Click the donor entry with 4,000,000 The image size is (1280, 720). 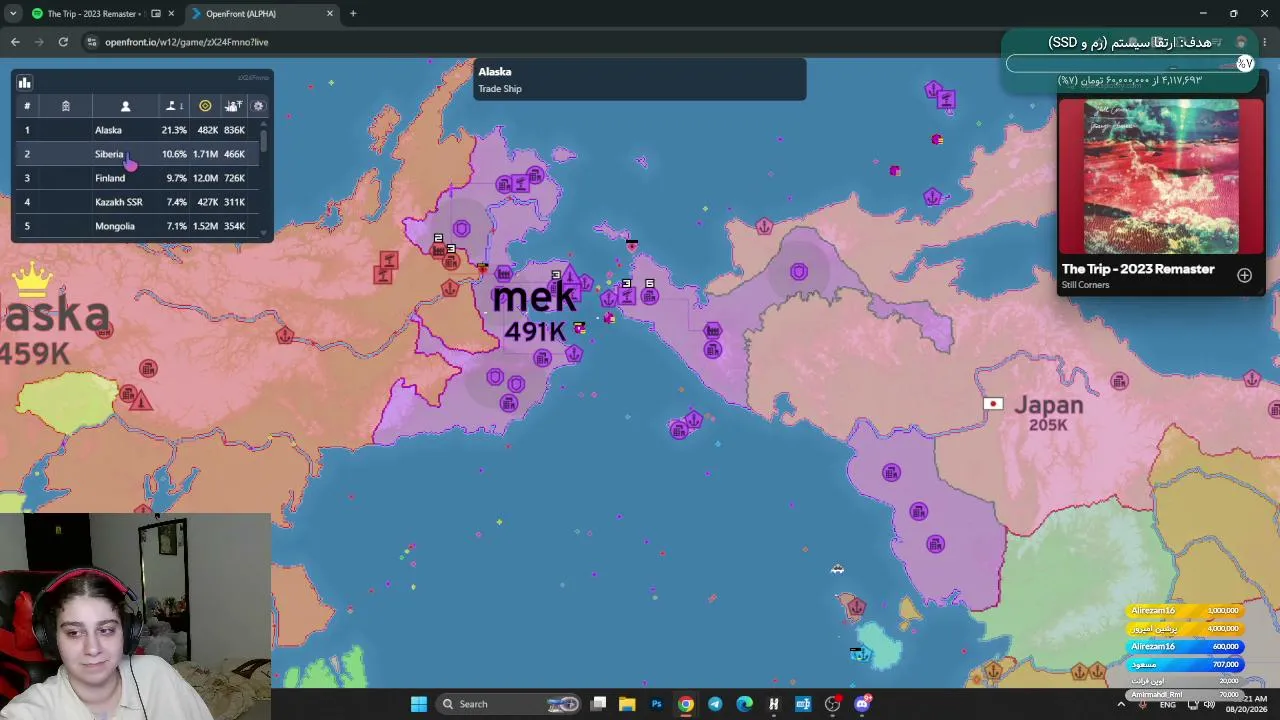click(1185, 629)
